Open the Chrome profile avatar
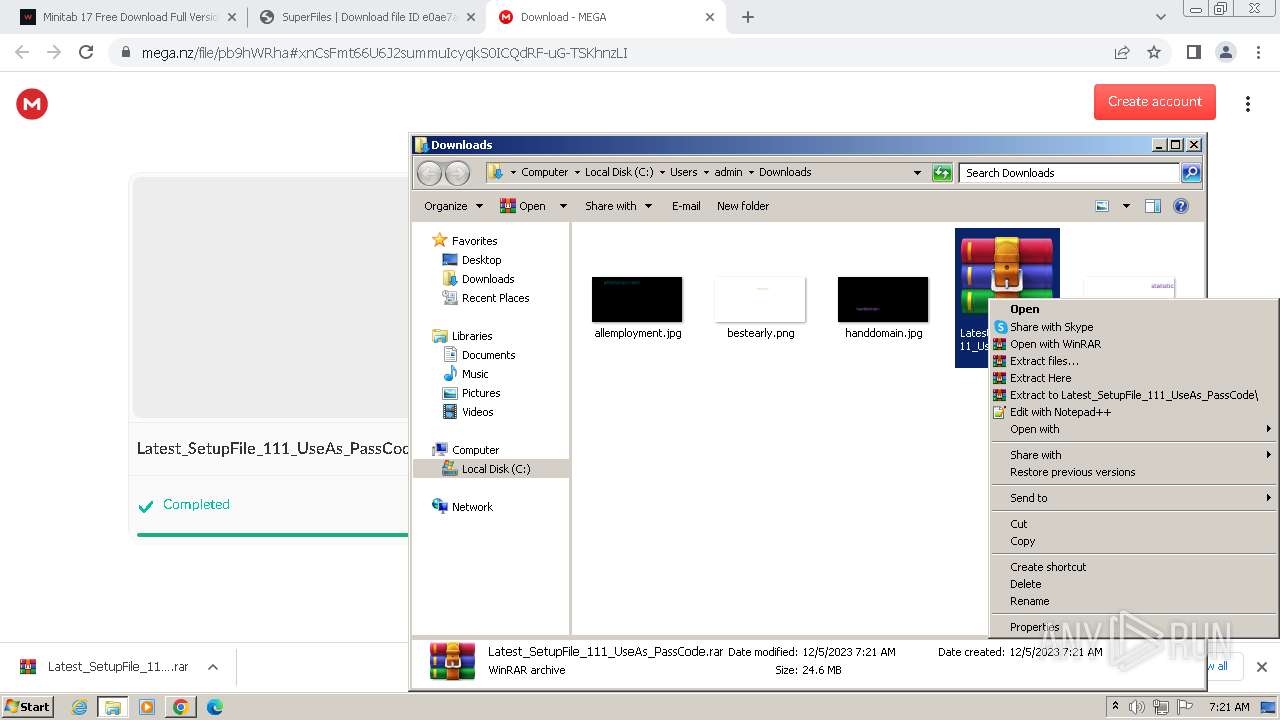 (1225, 52)
